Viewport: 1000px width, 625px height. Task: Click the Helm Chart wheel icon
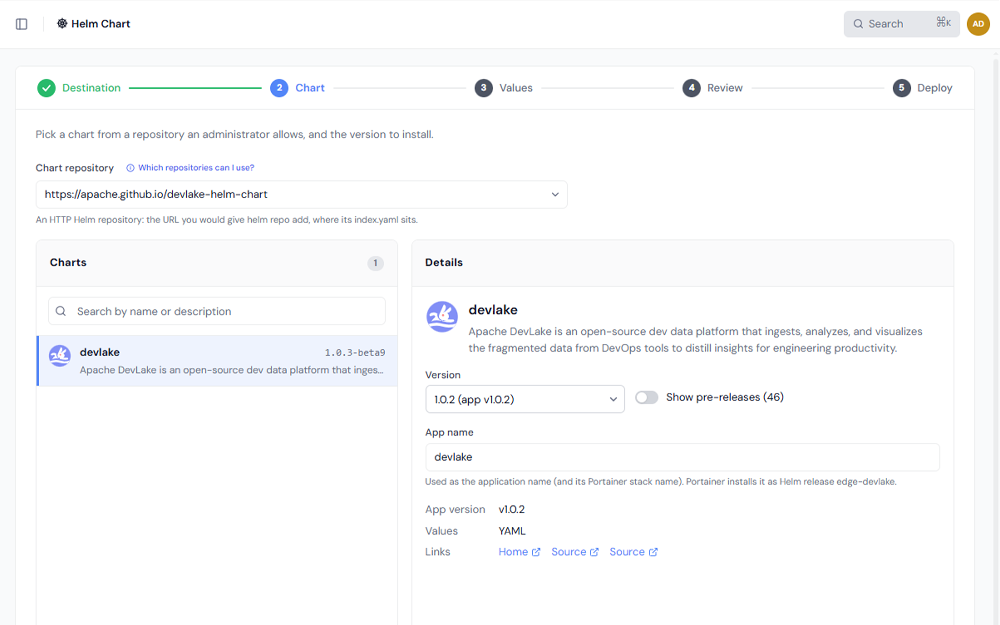click(x=62, y=24)
